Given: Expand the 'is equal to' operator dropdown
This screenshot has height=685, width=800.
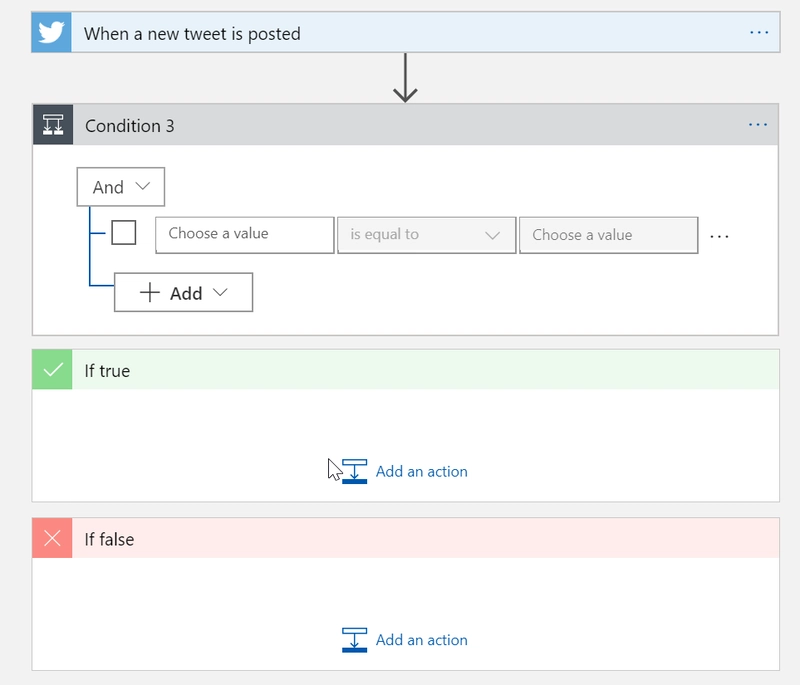Looking at the screenshot, I should (x=426, y=235).
